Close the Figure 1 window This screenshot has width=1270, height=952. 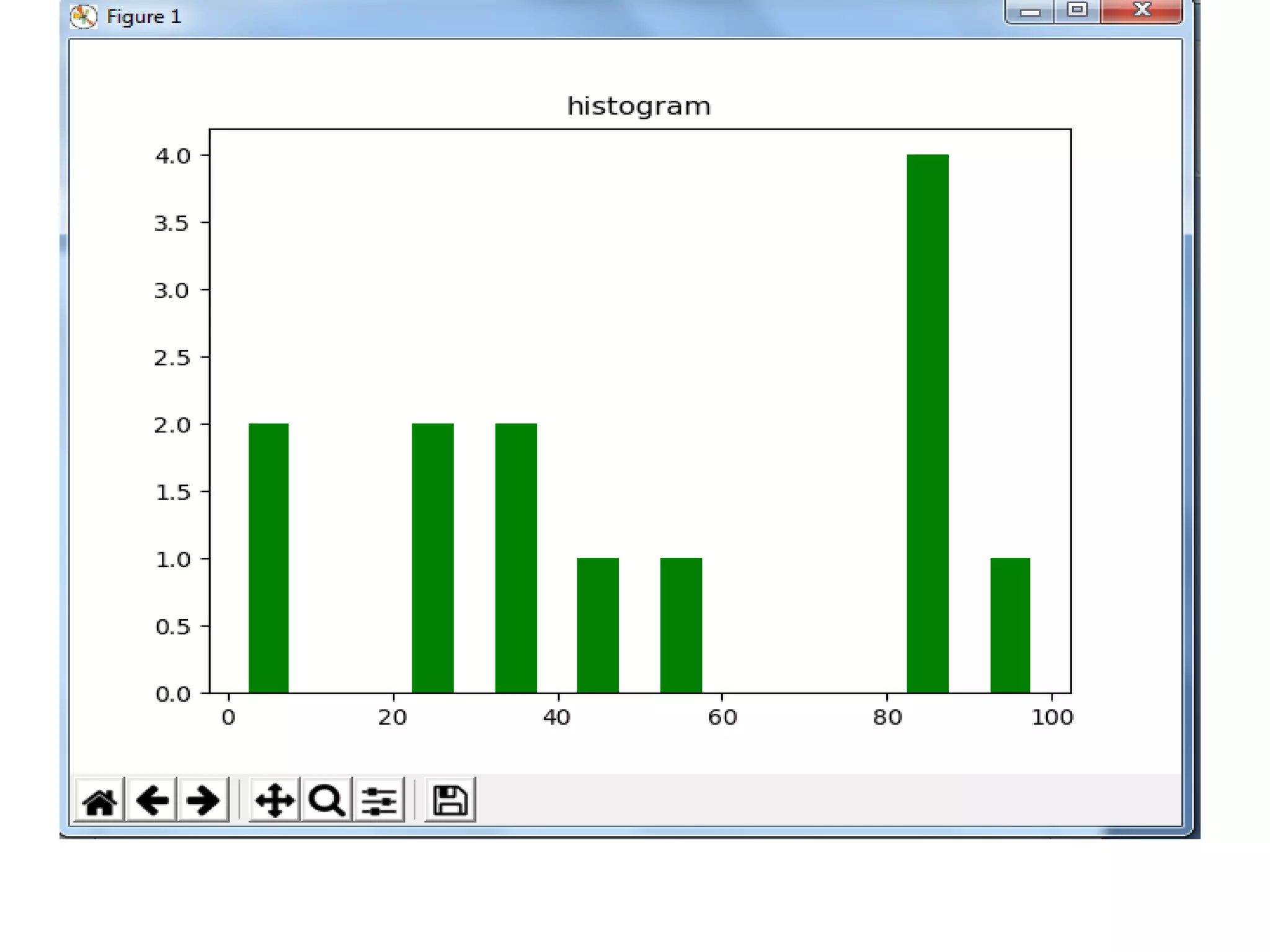point(1142,10)
